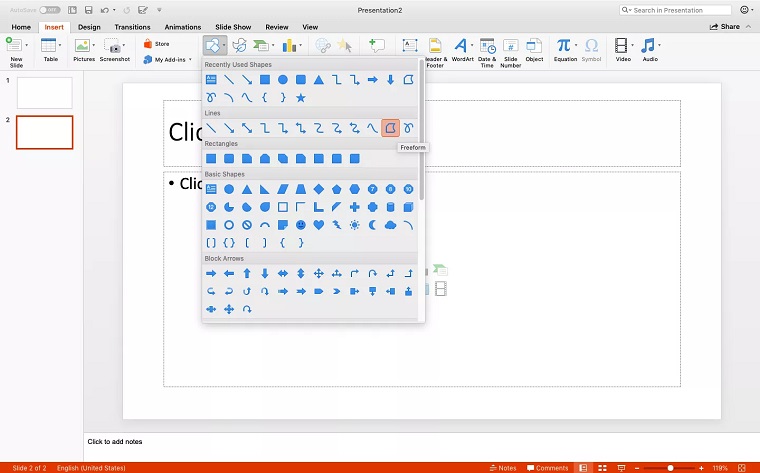Image resolution: width=760 pixels, height=473 pixels.
Task: Pick the Sun shape in Basic Shapes
Action: [x=354, y=225]
